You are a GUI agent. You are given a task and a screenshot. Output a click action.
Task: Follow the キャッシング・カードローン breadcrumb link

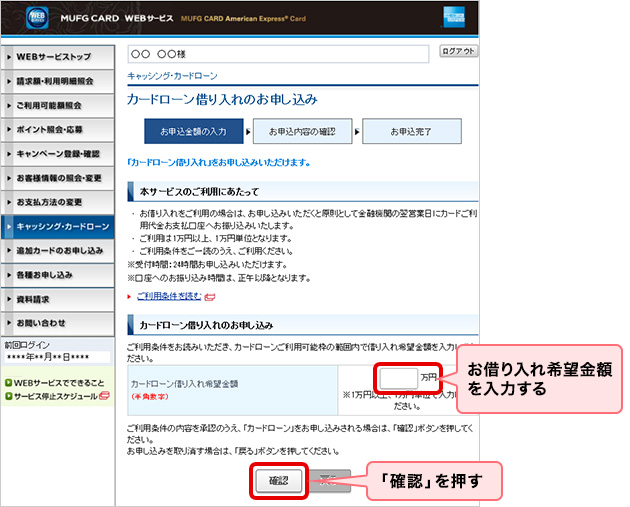pos(172,76)
